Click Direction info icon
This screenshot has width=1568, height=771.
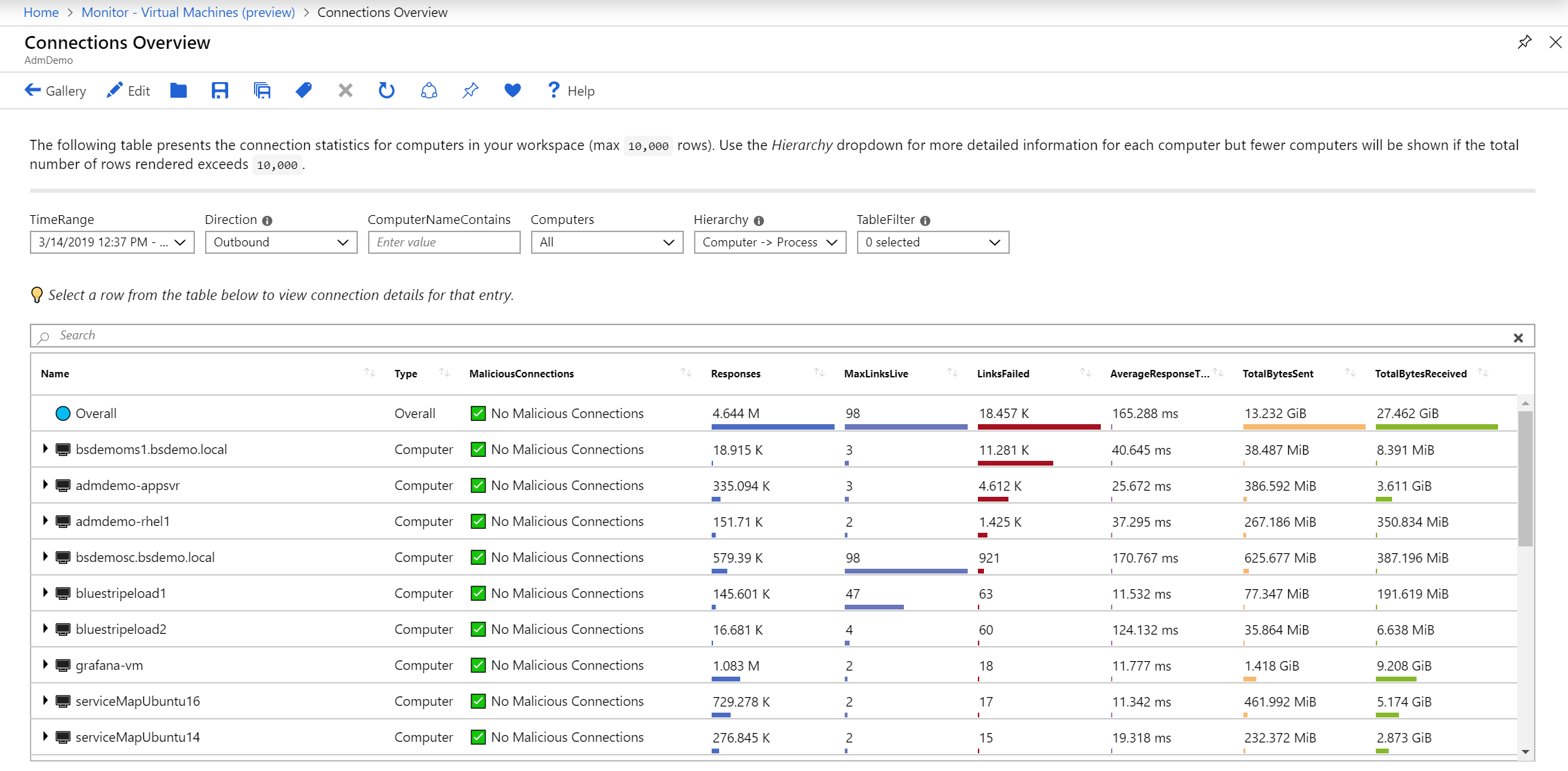(x=268, y=221)
